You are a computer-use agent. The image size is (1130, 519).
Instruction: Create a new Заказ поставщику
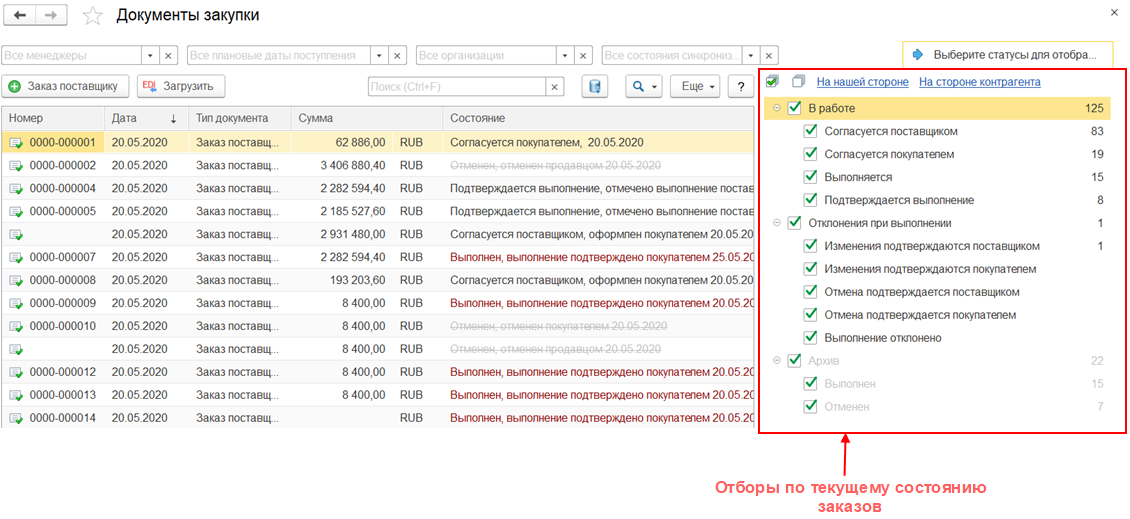[x=66, y=86]
